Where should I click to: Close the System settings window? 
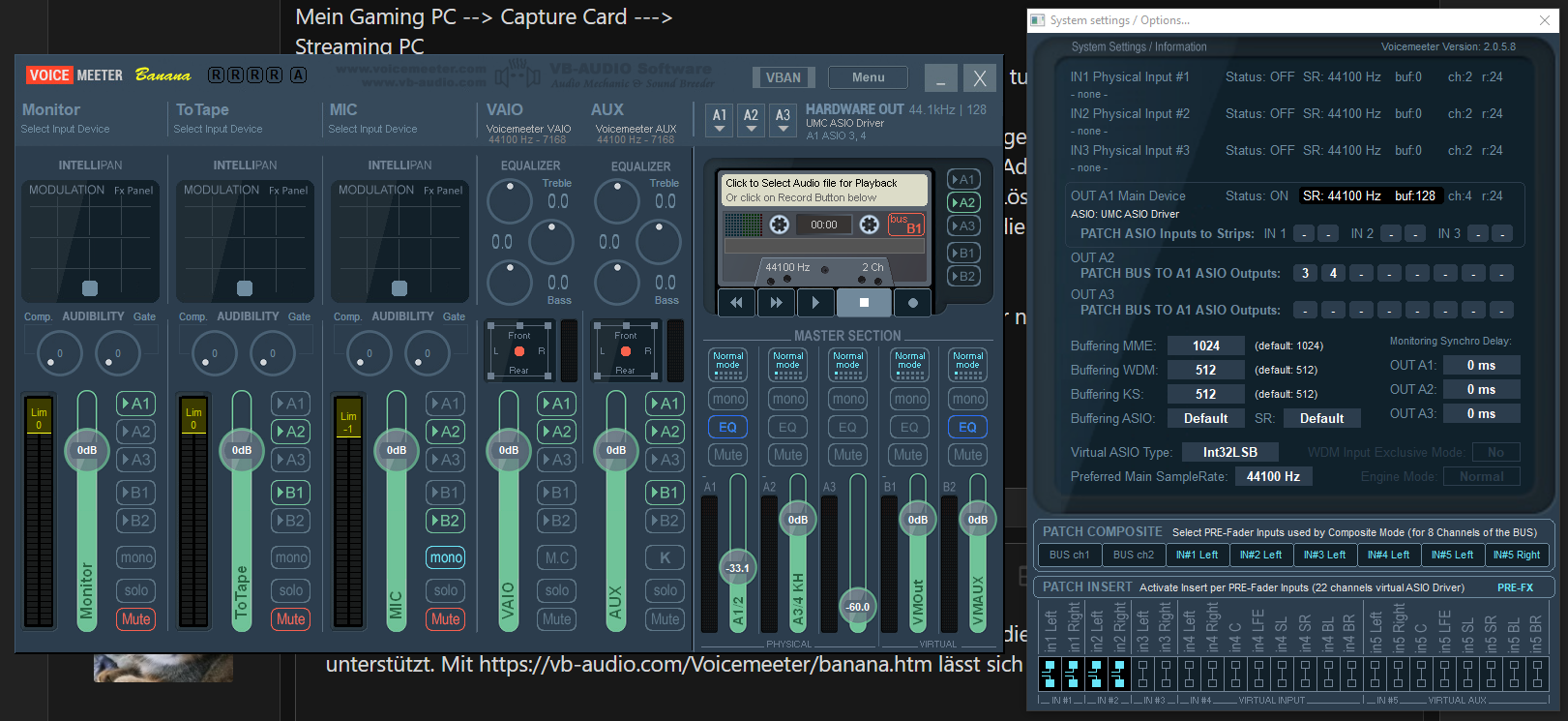coord(1545,20)
